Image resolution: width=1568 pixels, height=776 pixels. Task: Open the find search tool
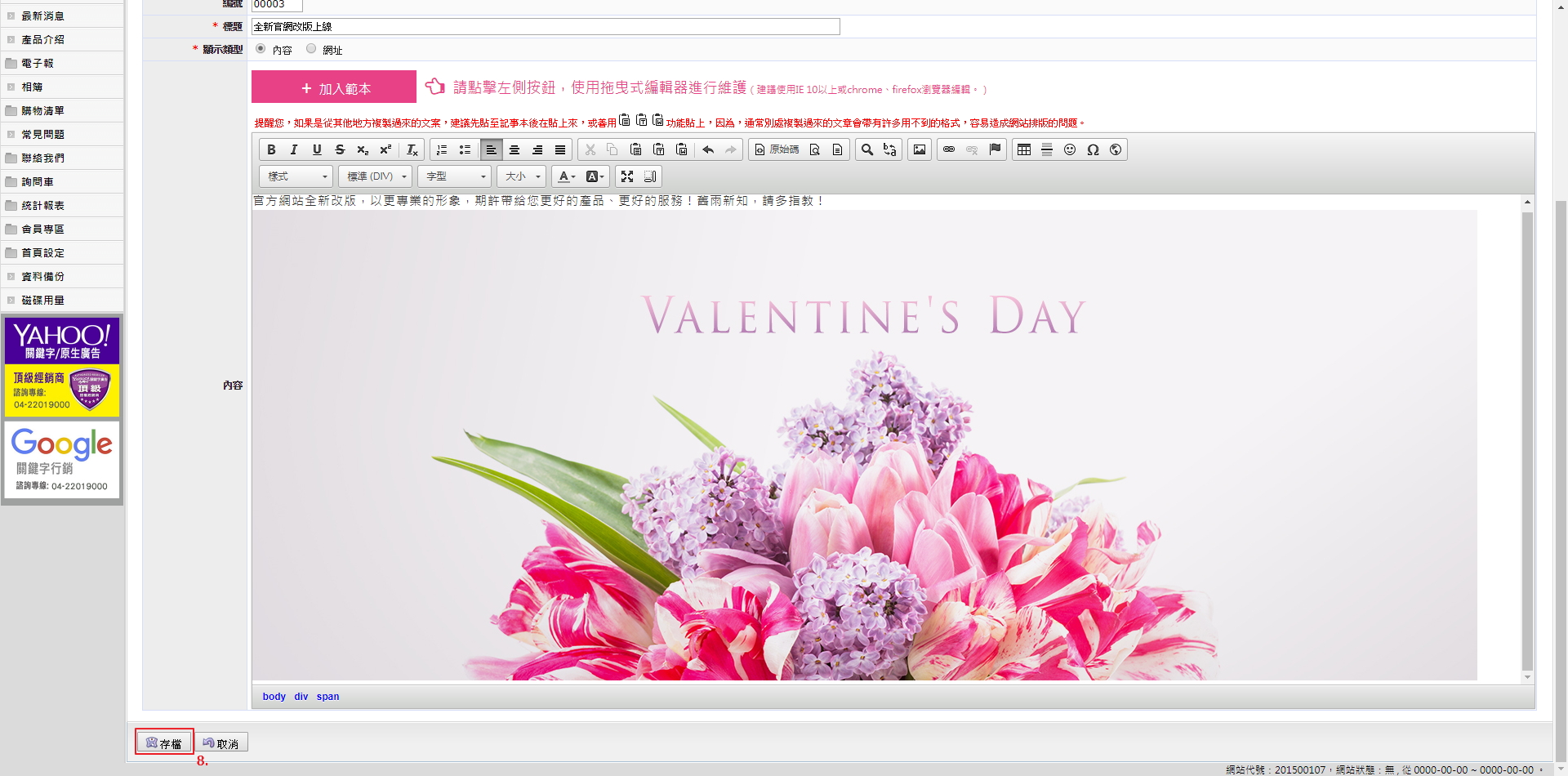pos(867,149)
